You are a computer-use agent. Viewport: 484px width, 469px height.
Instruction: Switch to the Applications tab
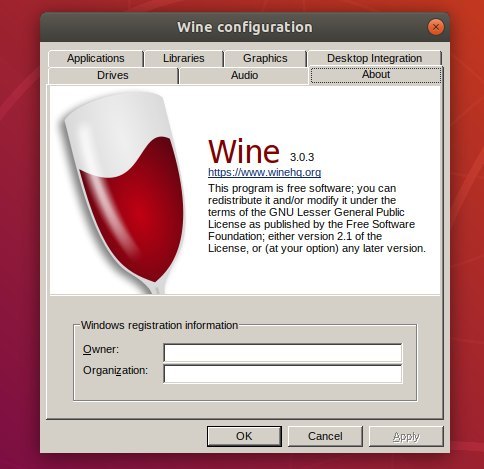96,58
